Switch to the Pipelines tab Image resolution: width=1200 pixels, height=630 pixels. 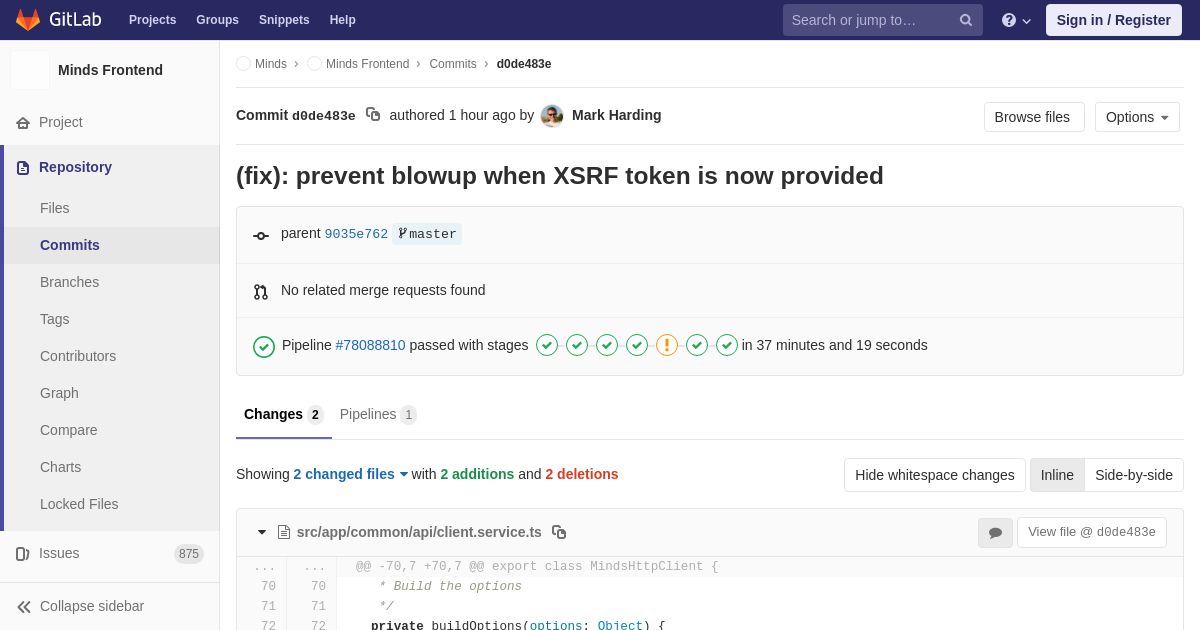[x=378, y=414]
